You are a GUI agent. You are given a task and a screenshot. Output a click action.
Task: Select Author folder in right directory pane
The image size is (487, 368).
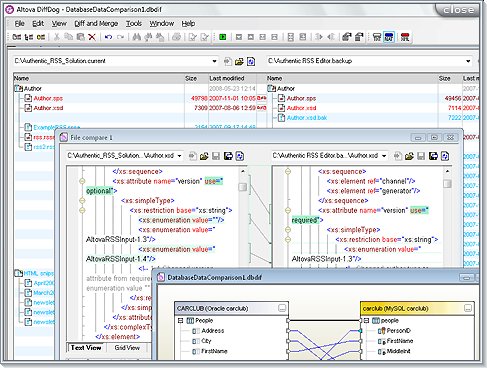point(286,88)
